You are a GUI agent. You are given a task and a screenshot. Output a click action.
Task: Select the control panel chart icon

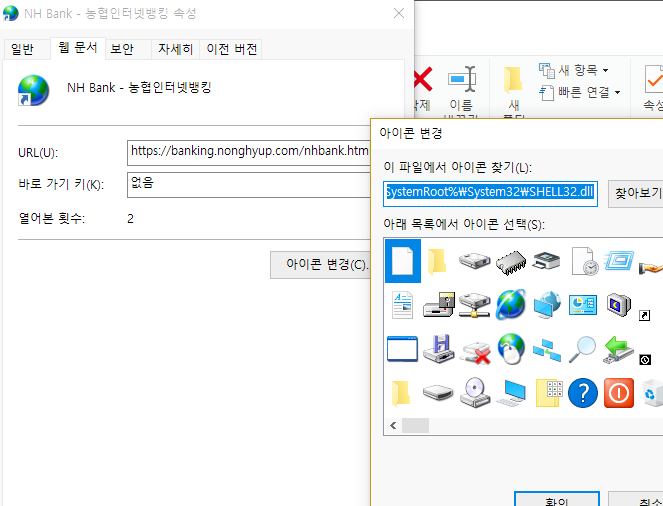pos(583,305)
